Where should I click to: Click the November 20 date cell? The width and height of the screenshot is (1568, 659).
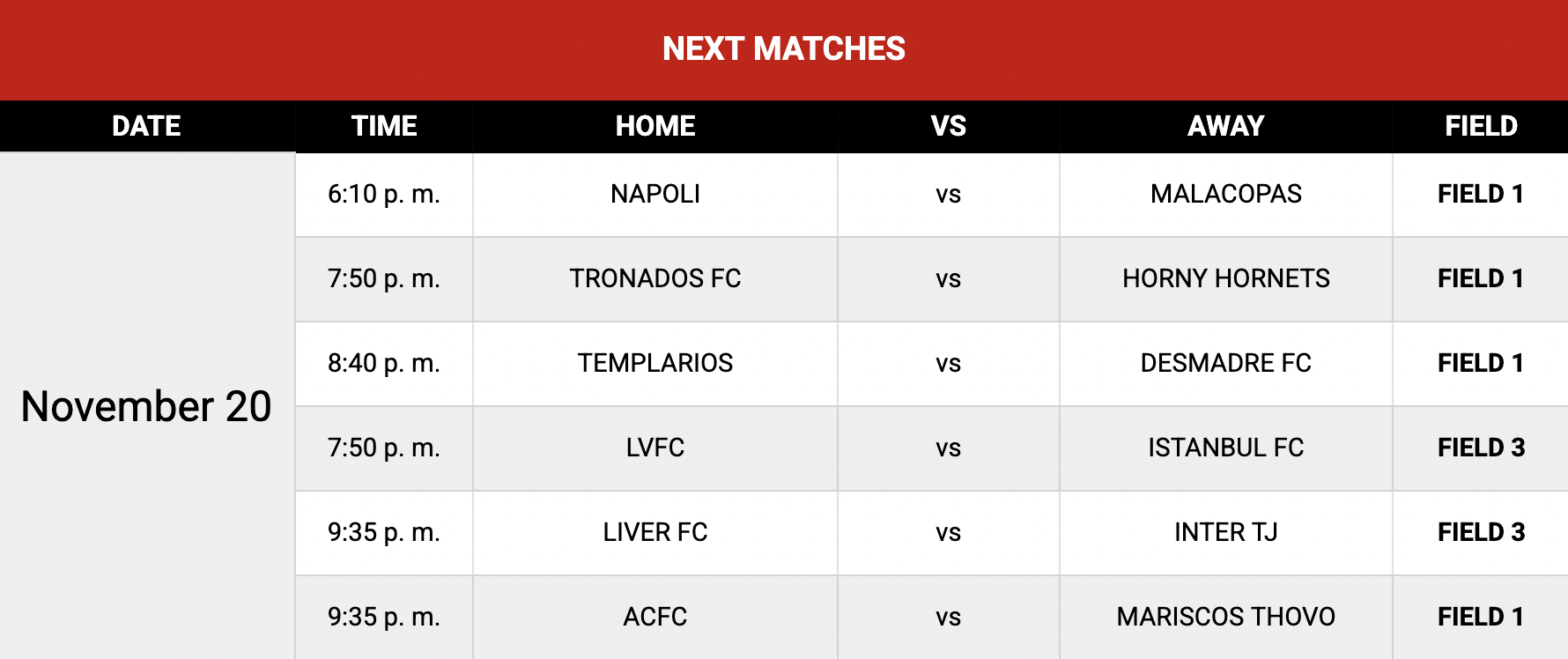click(x=146, y=406)
